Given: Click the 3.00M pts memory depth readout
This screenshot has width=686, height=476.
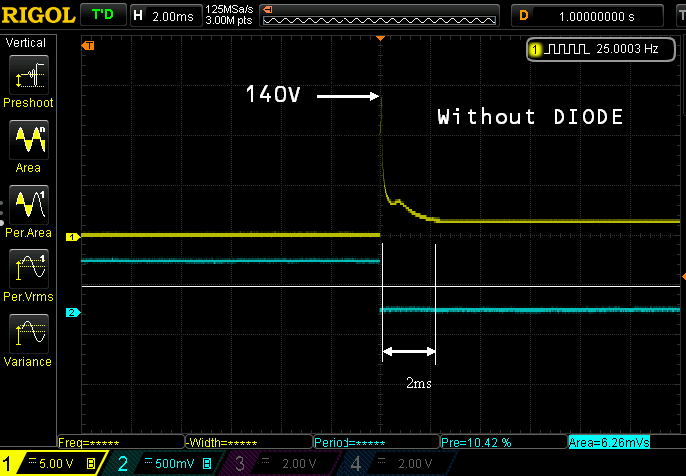Looking at the screenshot, I should pyautogui.click(x=229, y=21).
